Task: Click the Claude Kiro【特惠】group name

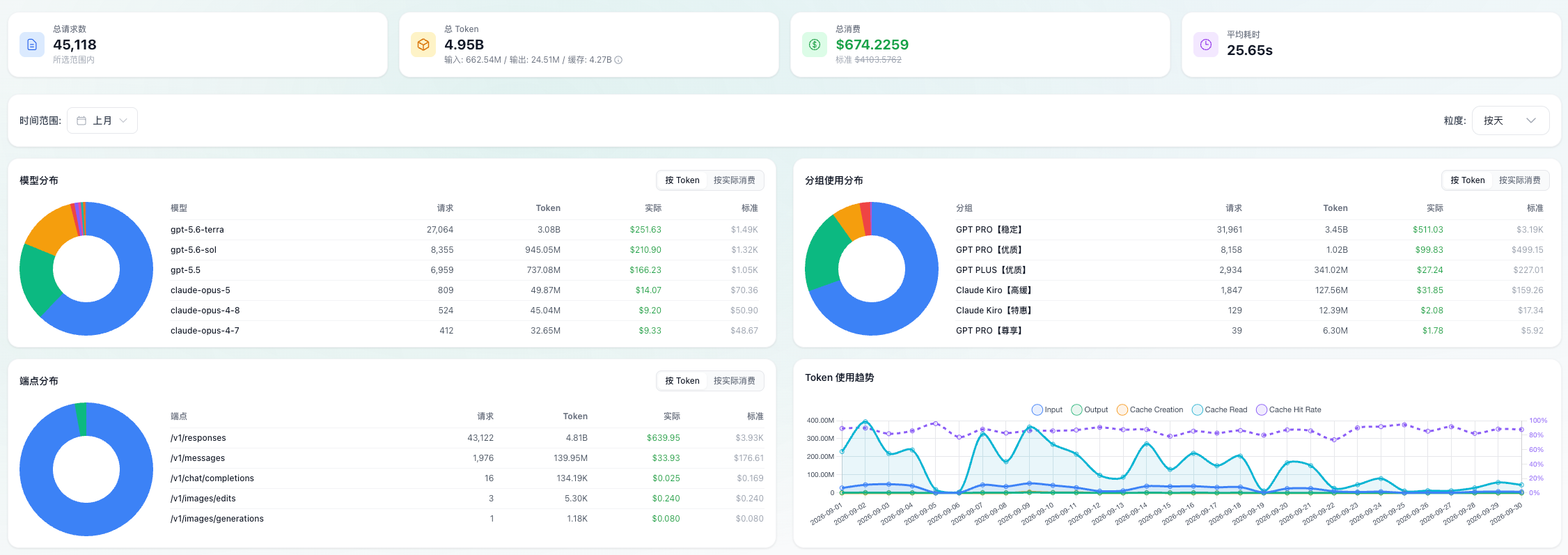Action: point(994,311)
